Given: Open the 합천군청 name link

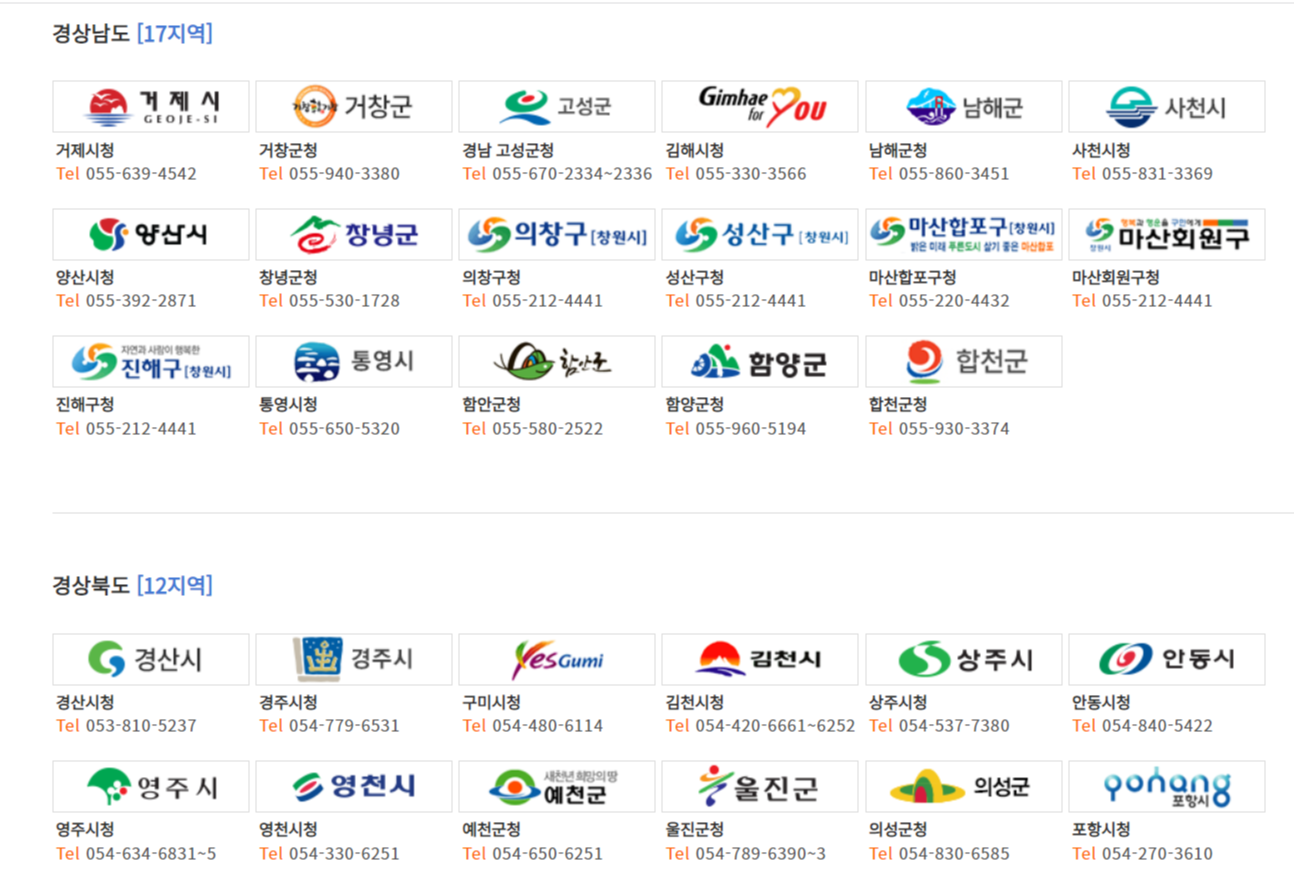Looking at the screenshot, I should click(898, 404).
